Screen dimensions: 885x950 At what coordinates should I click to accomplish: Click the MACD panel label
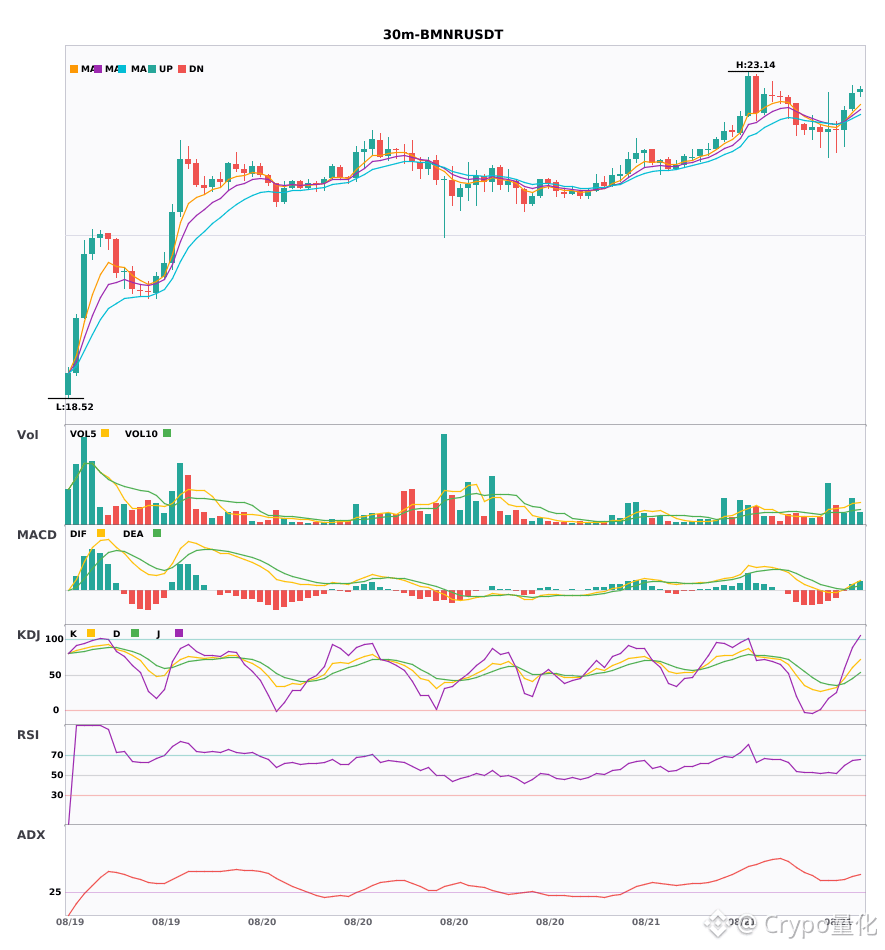pos(36,535)
